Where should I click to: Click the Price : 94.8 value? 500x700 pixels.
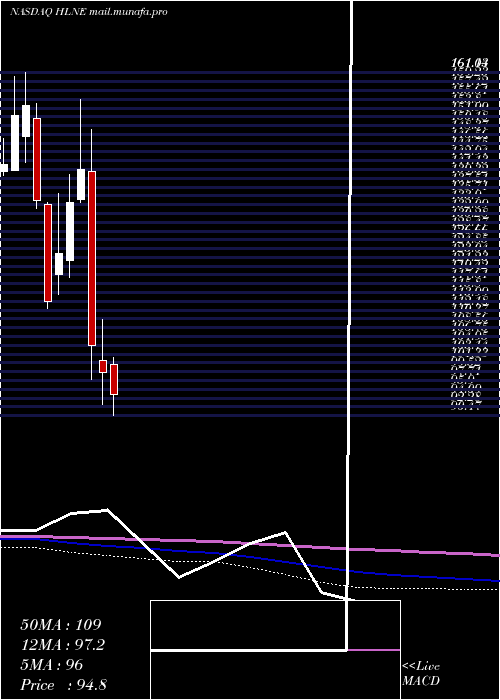(63, 685)
